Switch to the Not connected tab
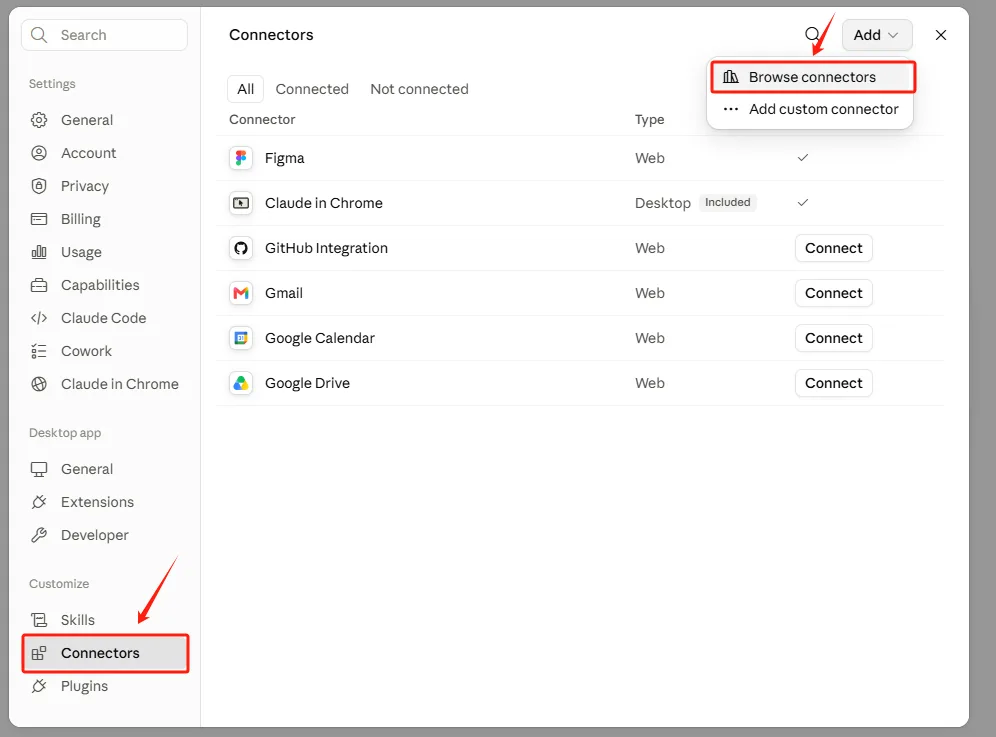The height and width of the screenshot is (737, 996). [x=419, y=89]
